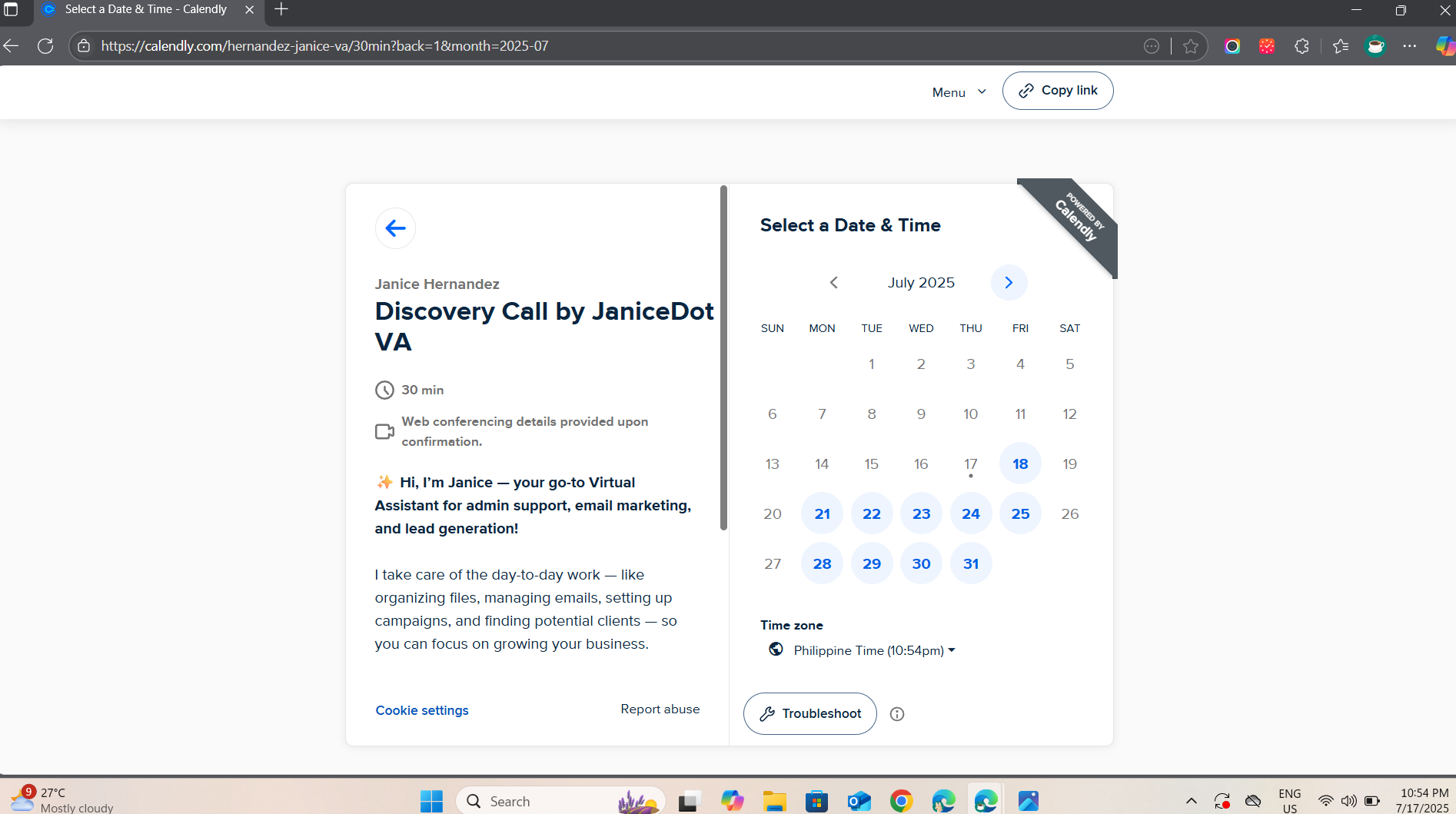Image resolution: width=1456 pixels, height=814 pixels.
Task: Expand the Menu dropdown
Action: tap(959, 92)
